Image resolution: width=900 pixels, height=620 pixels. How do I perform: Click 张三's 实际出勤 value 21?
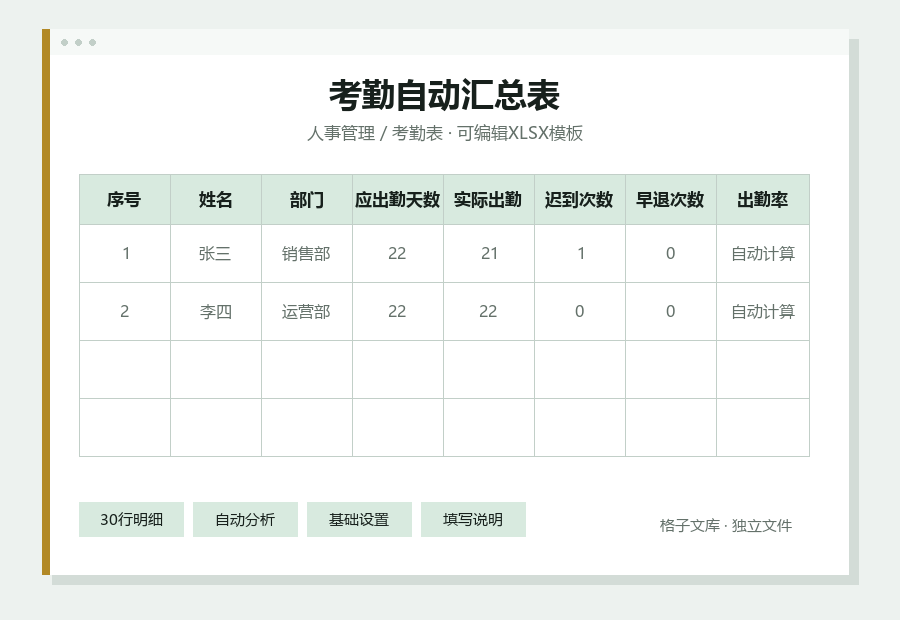pos(488,254)
